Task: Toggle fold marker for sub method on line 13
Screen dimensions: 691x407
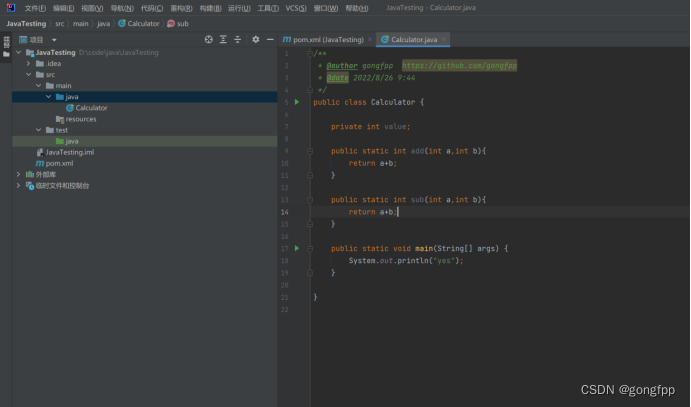Action: (x=310, y=200)
